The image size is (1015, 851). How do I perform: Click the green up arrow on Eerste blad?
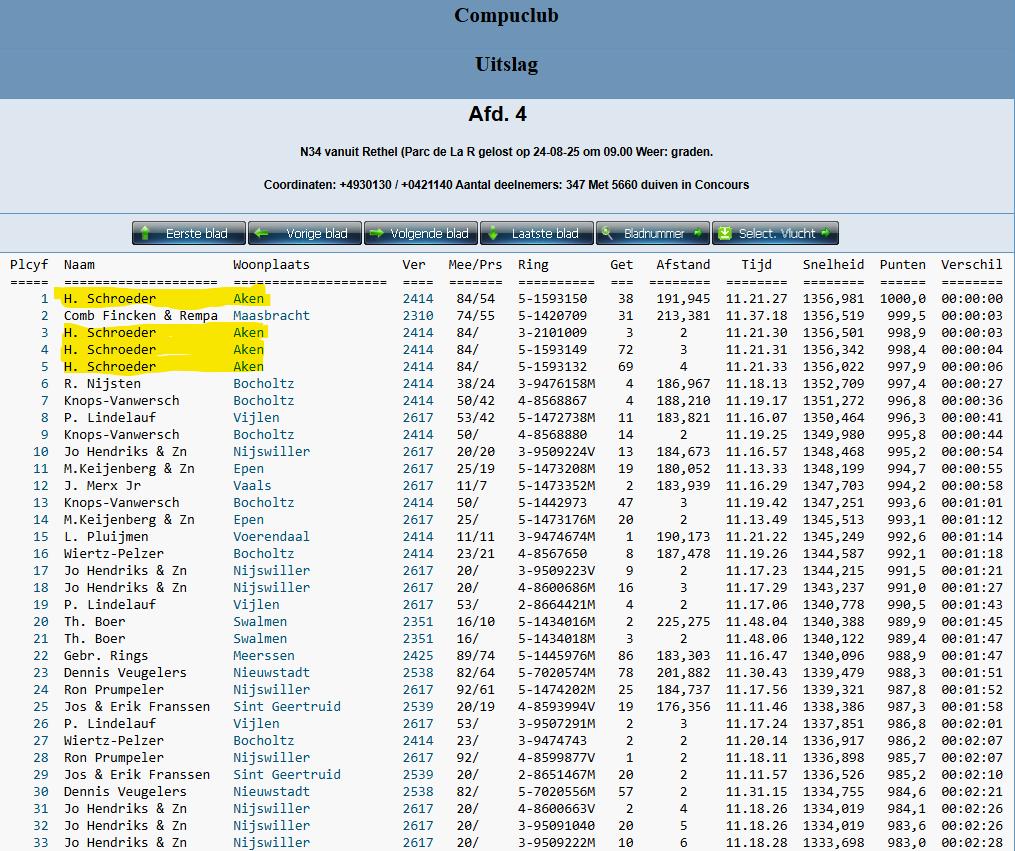coord(145,234)
